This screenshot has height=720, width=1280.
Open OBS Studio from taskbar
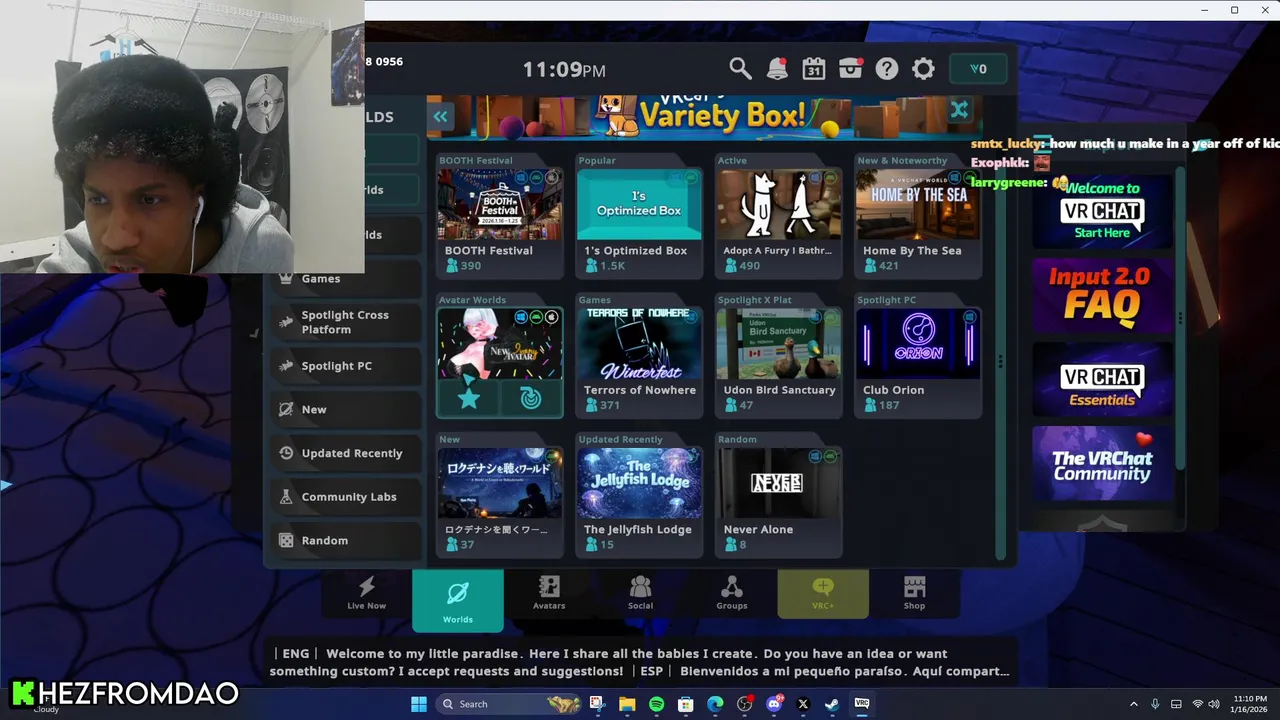[744, 704]
